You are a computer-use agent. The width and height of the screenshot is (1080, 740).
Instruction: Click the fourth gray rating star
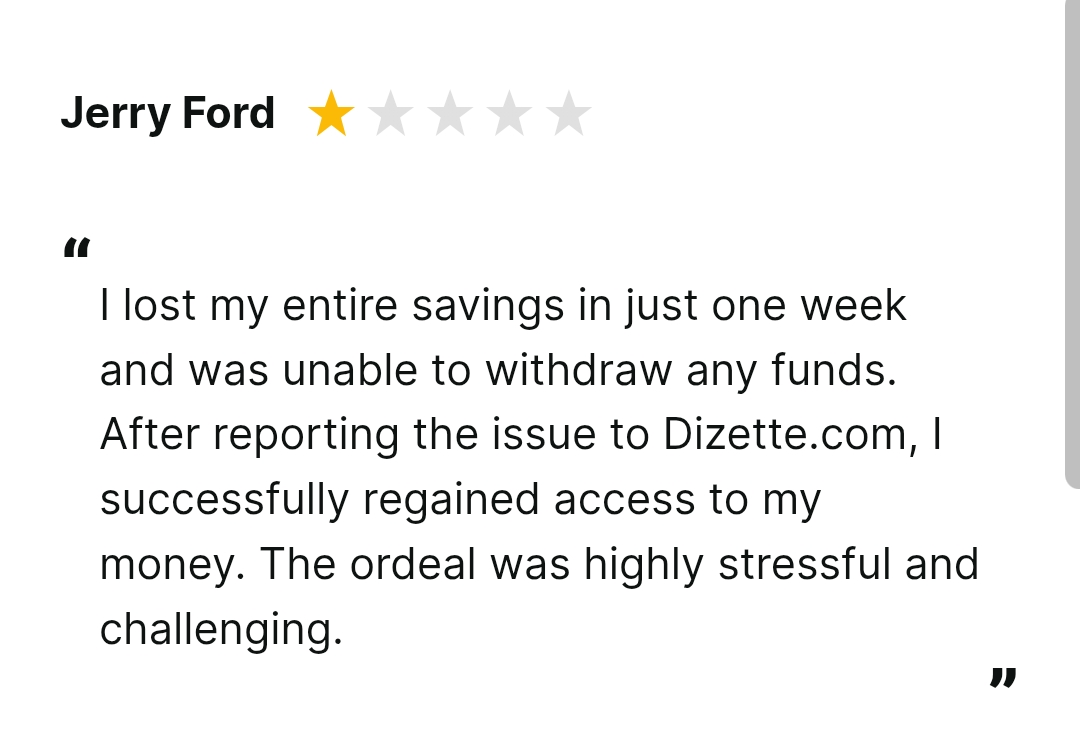[x=509, y=113]
